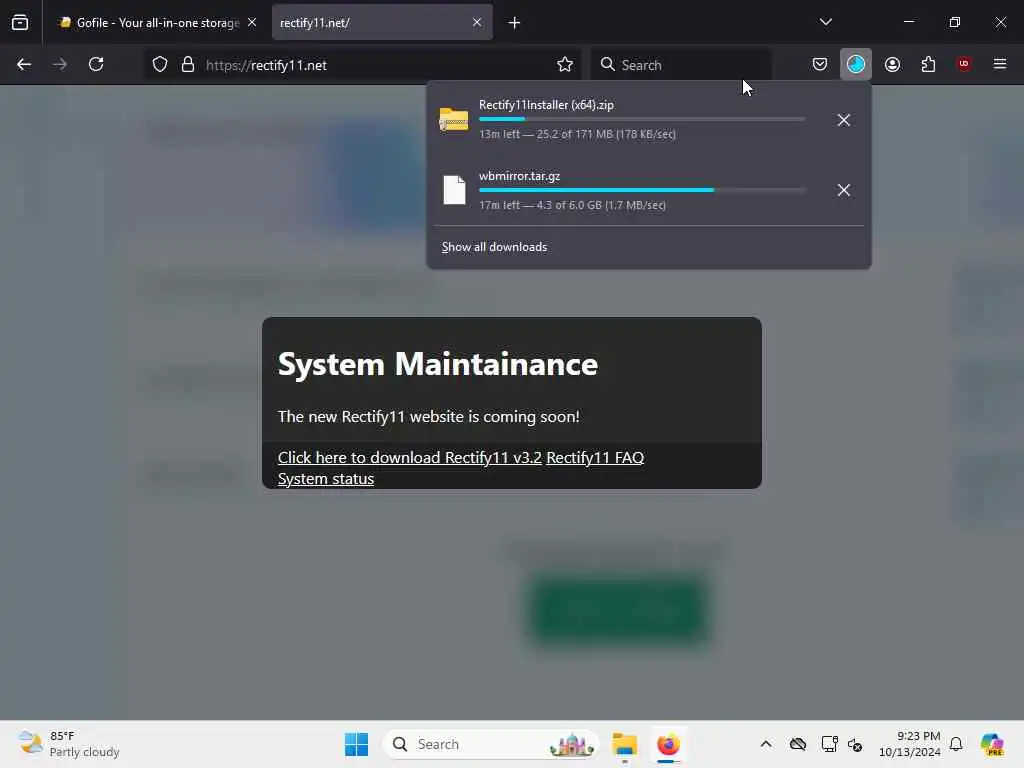Click the Firefox taskbar icon
Image resolution: width=1024 pixels, height=768 pixels.
669,744
